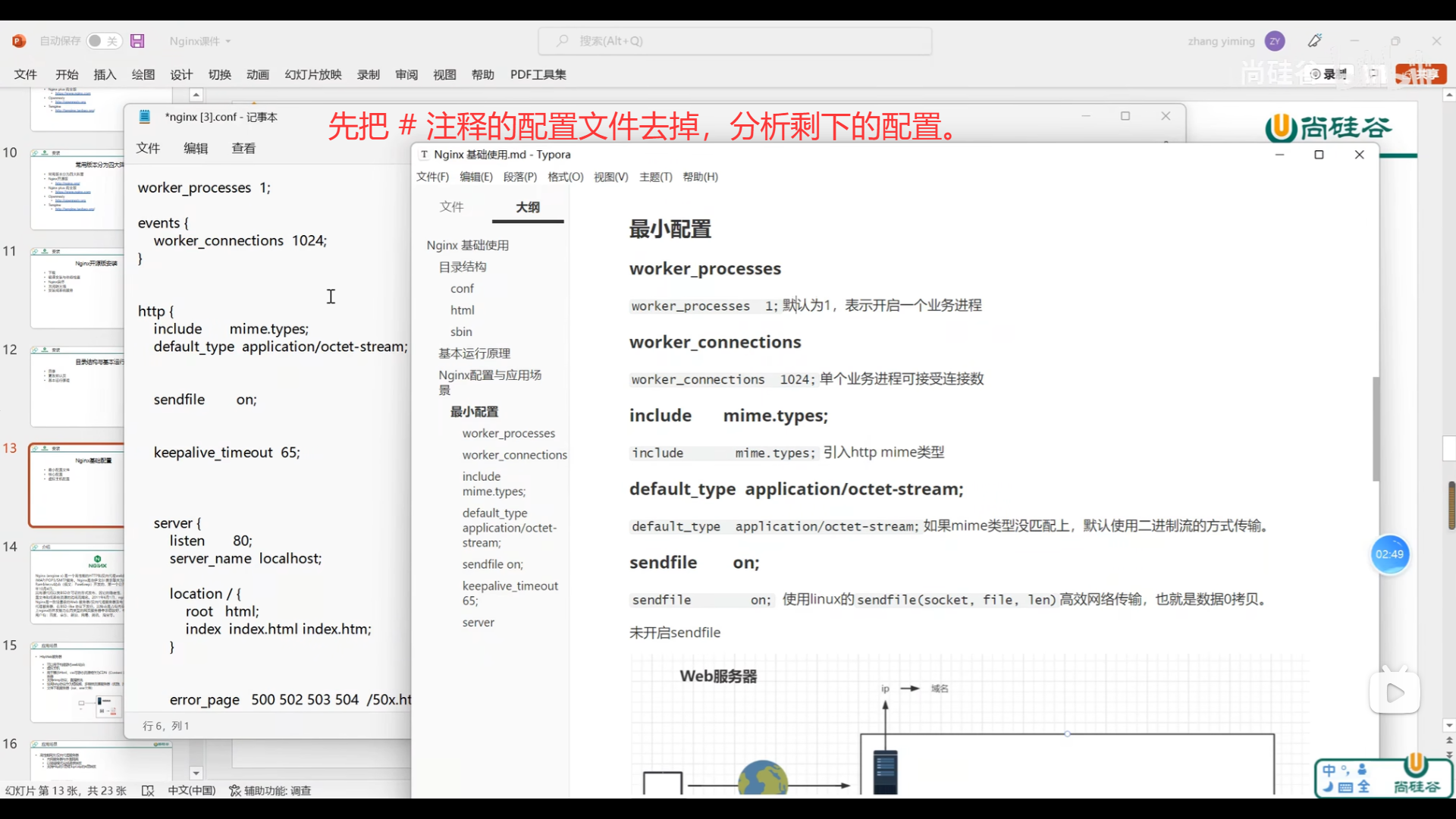Open Typora 格式(O) menu
Screen dimensions: 1456x819
click(x=565, y=177)
